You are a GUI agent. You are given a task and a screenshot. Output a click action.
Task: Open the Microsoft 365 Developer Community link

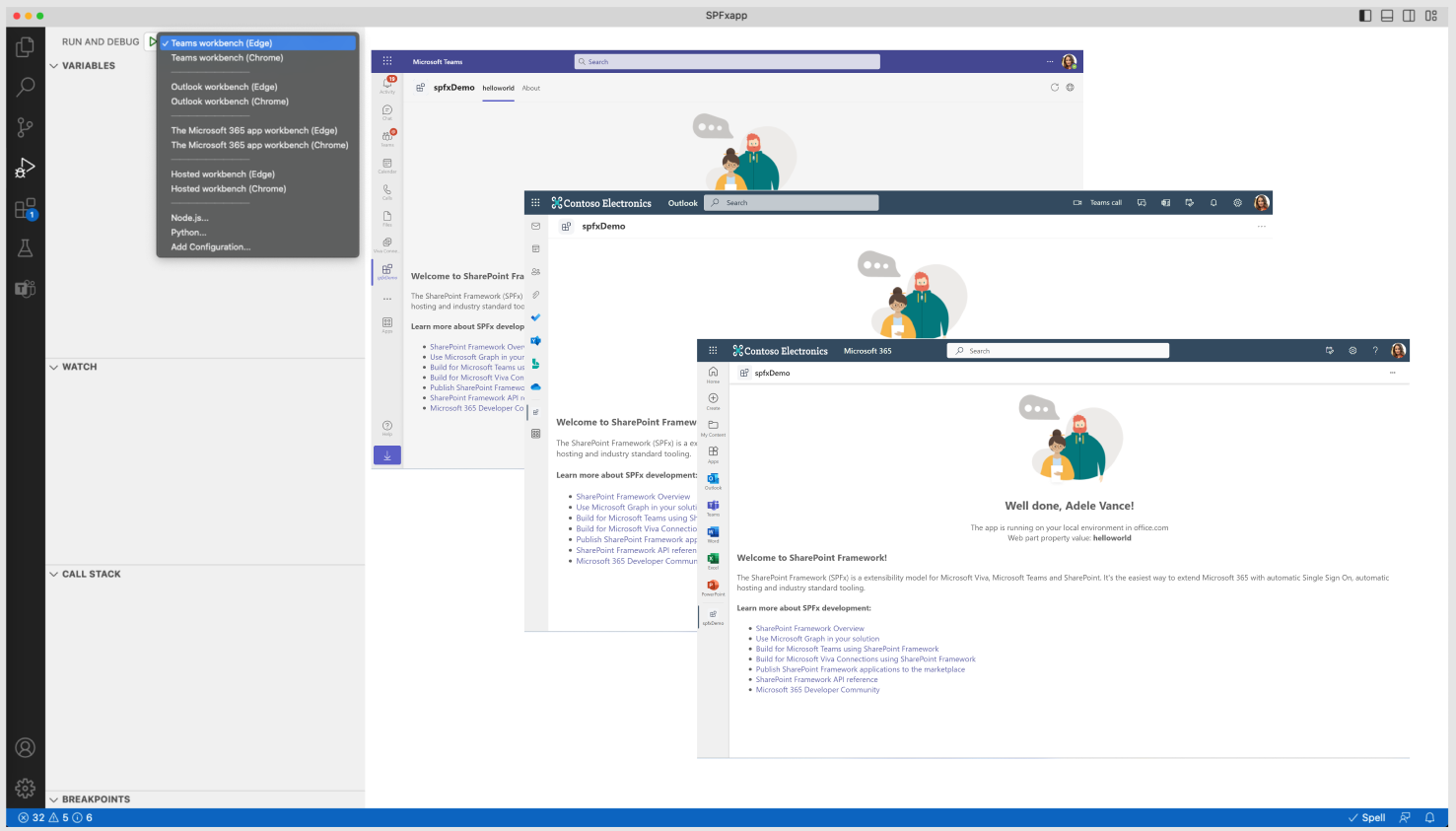click(817, 690)
